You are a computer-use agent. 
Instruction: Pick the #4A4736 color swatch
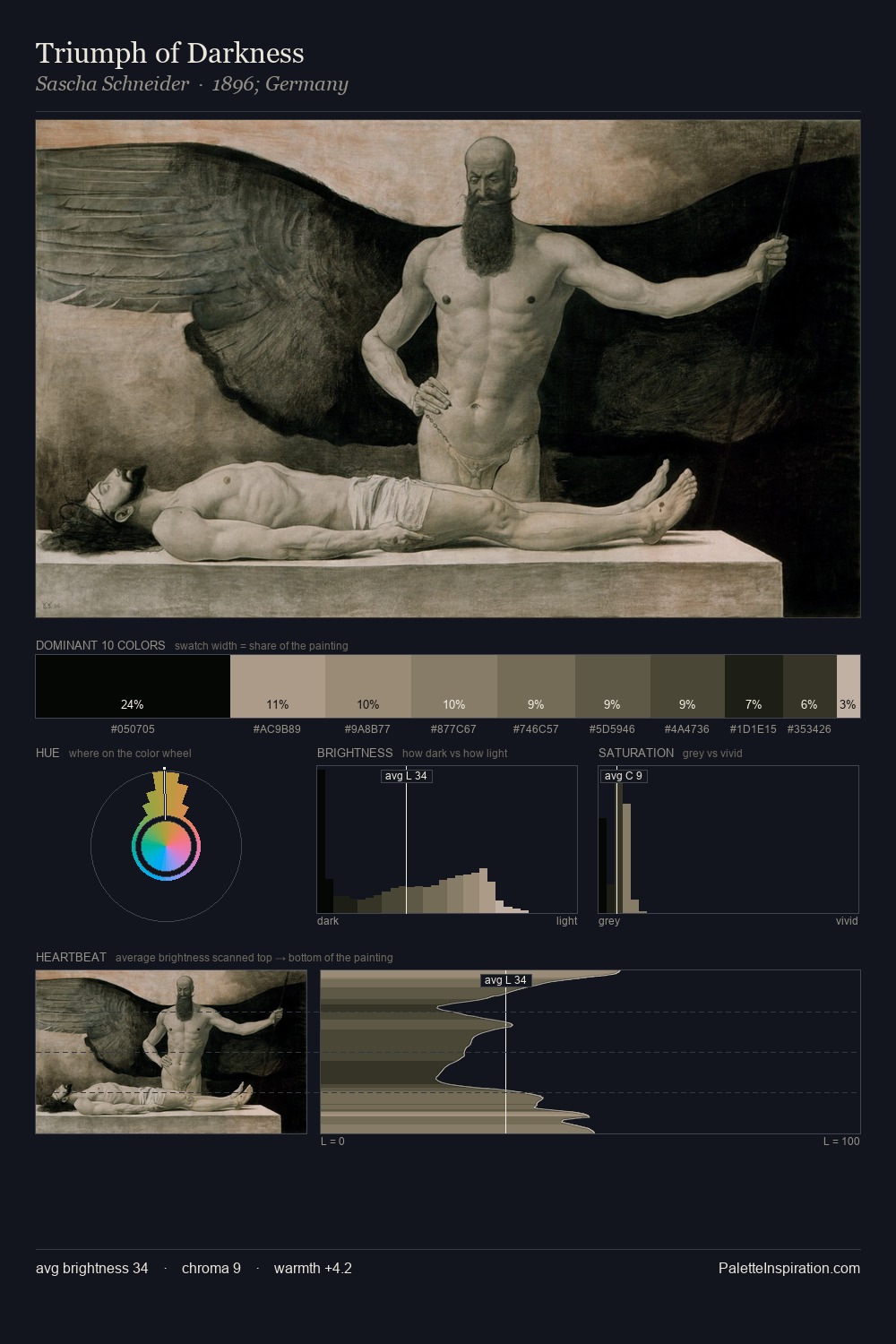click(687, 686)
